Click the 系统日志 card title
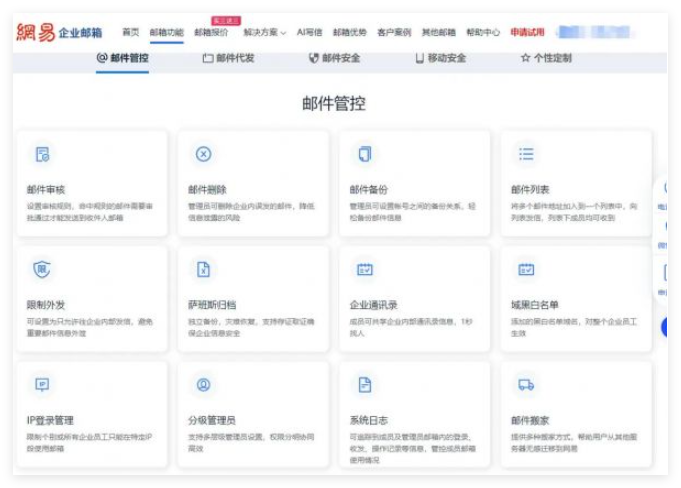Screen dimensions: 681x488 [x=369, y=420]
